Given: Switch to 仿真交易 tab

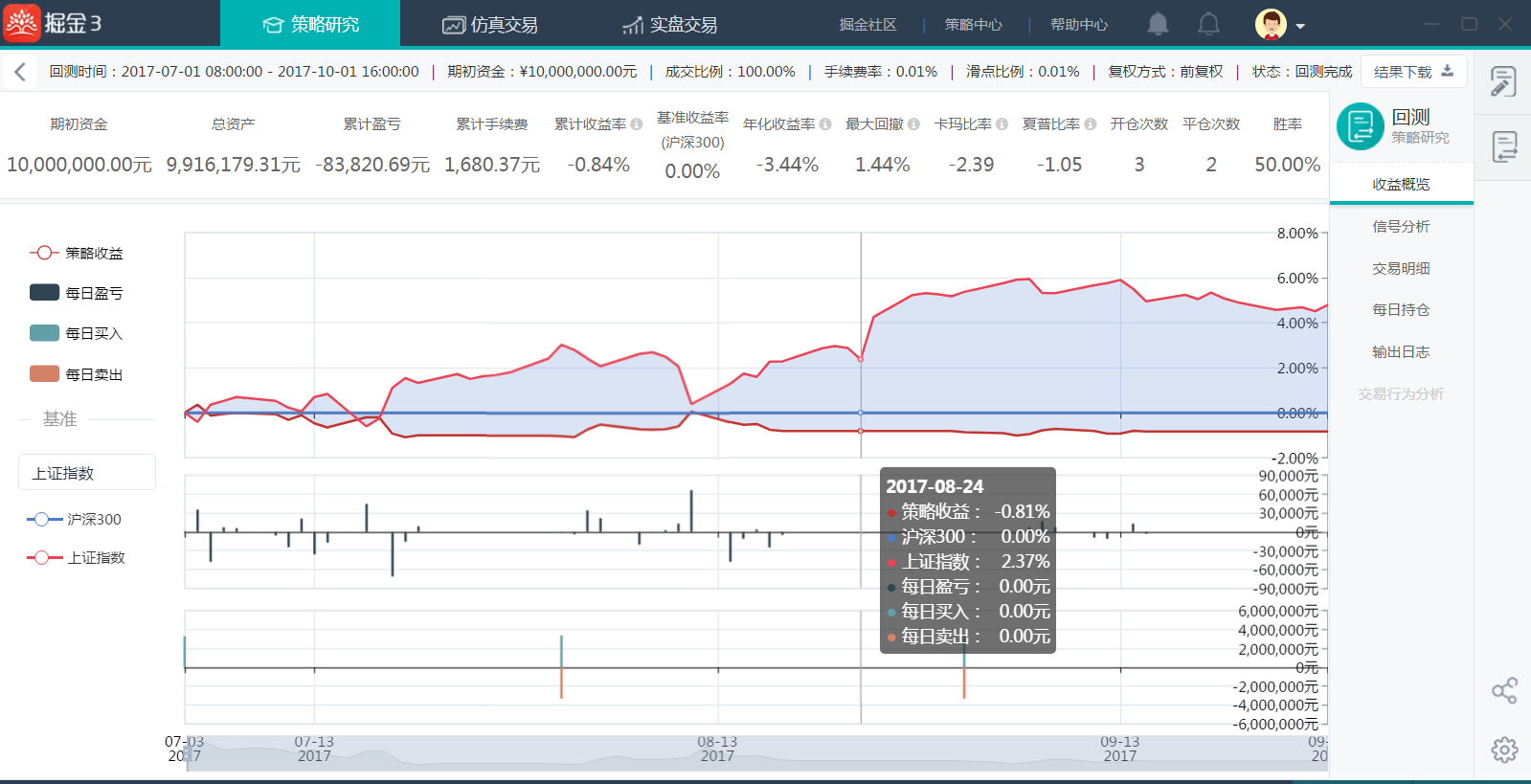Looking at the screenshot, I should 490,24.
